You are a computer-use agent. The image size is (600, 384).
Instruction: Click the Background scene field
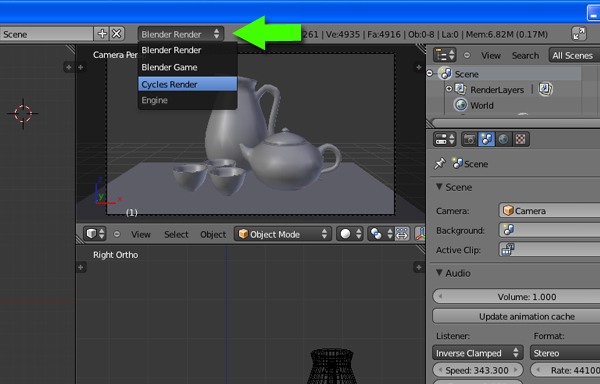coord(549,230)
